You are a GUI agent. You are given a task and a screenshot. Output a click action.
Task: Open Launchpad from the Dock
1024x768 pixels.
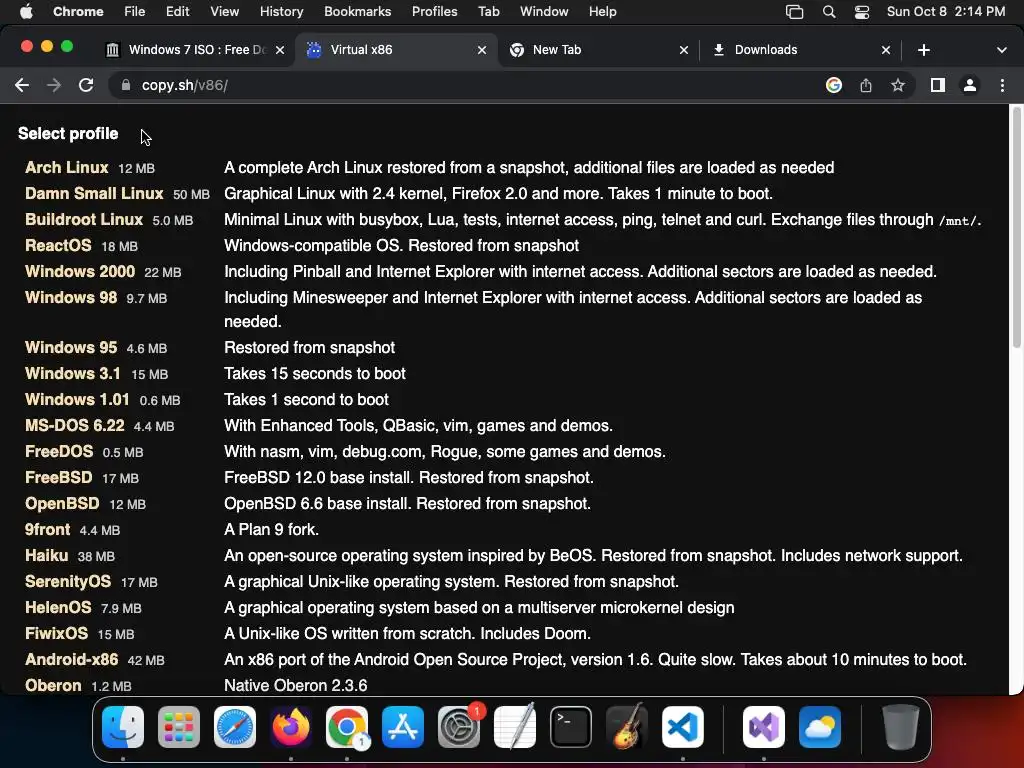pos(179,727)
